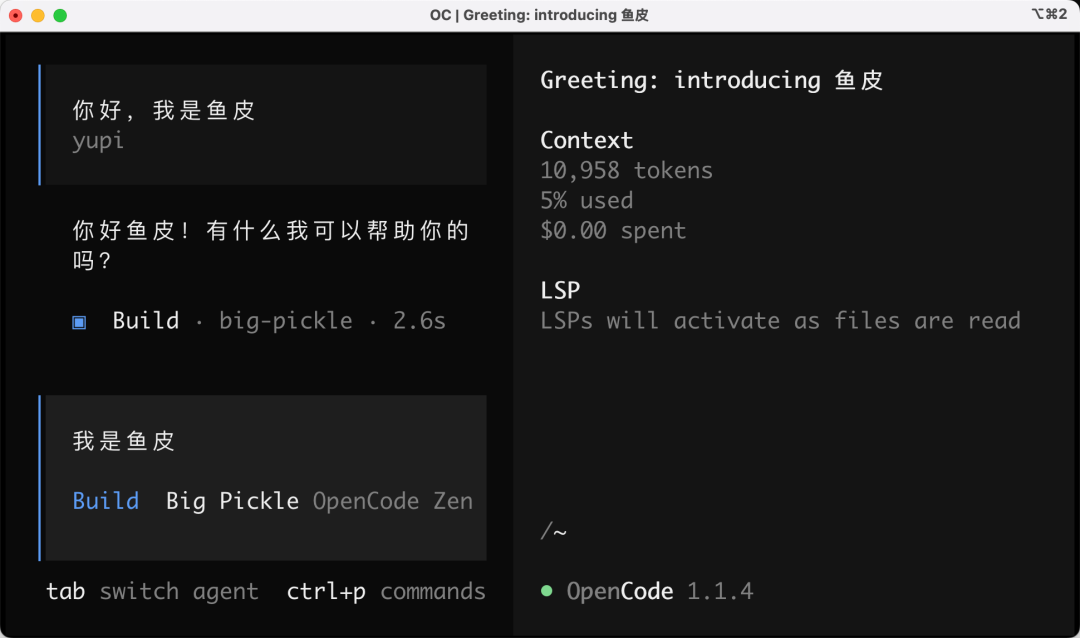Viewport: 1080px width, 638px height.
Task: Click the /~ working directory path
Action: click(554, 531)
